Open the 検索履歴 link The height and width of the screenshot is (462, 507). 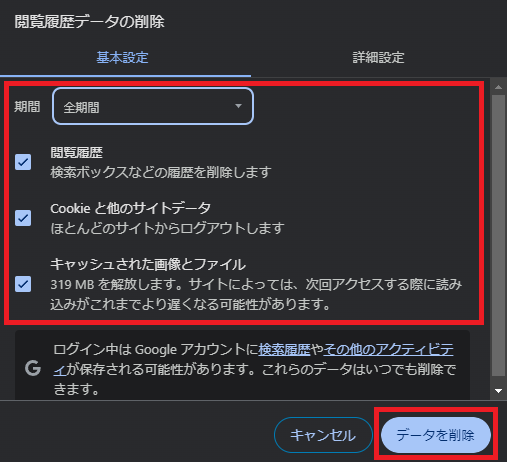(x=284, y=349)
